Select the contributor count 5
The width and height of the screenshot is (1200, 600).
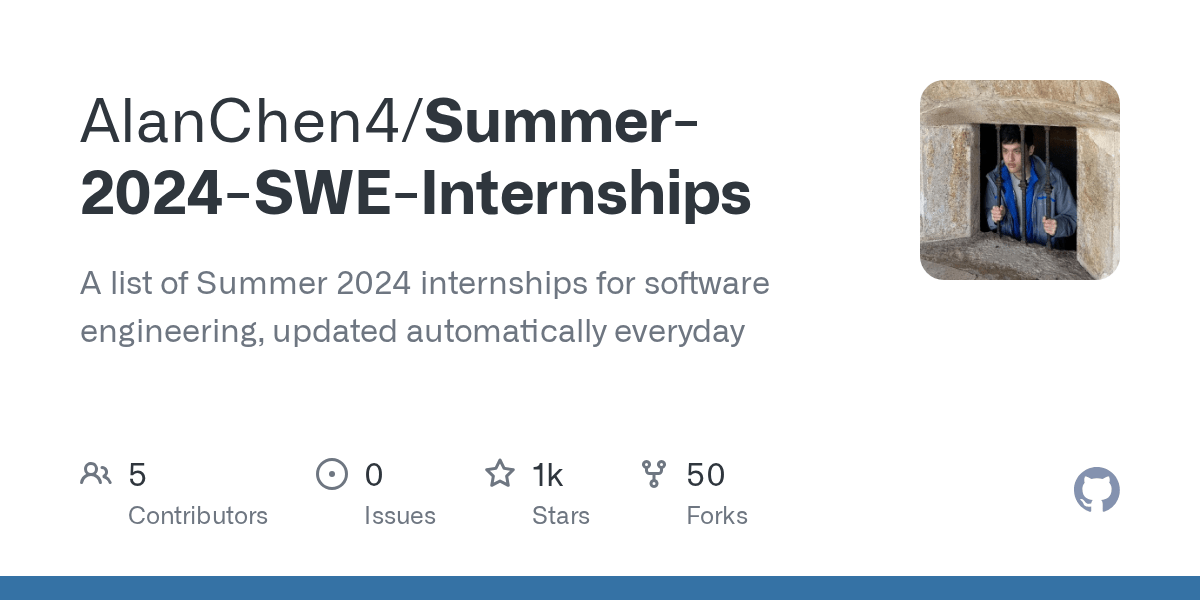[x=138, y=475]
